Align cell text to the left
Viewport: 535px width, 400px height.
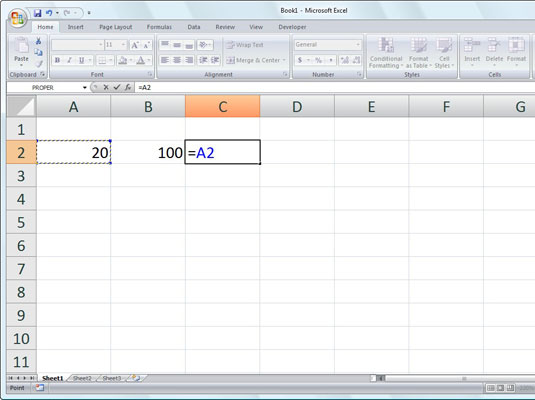tap(165, 60)
